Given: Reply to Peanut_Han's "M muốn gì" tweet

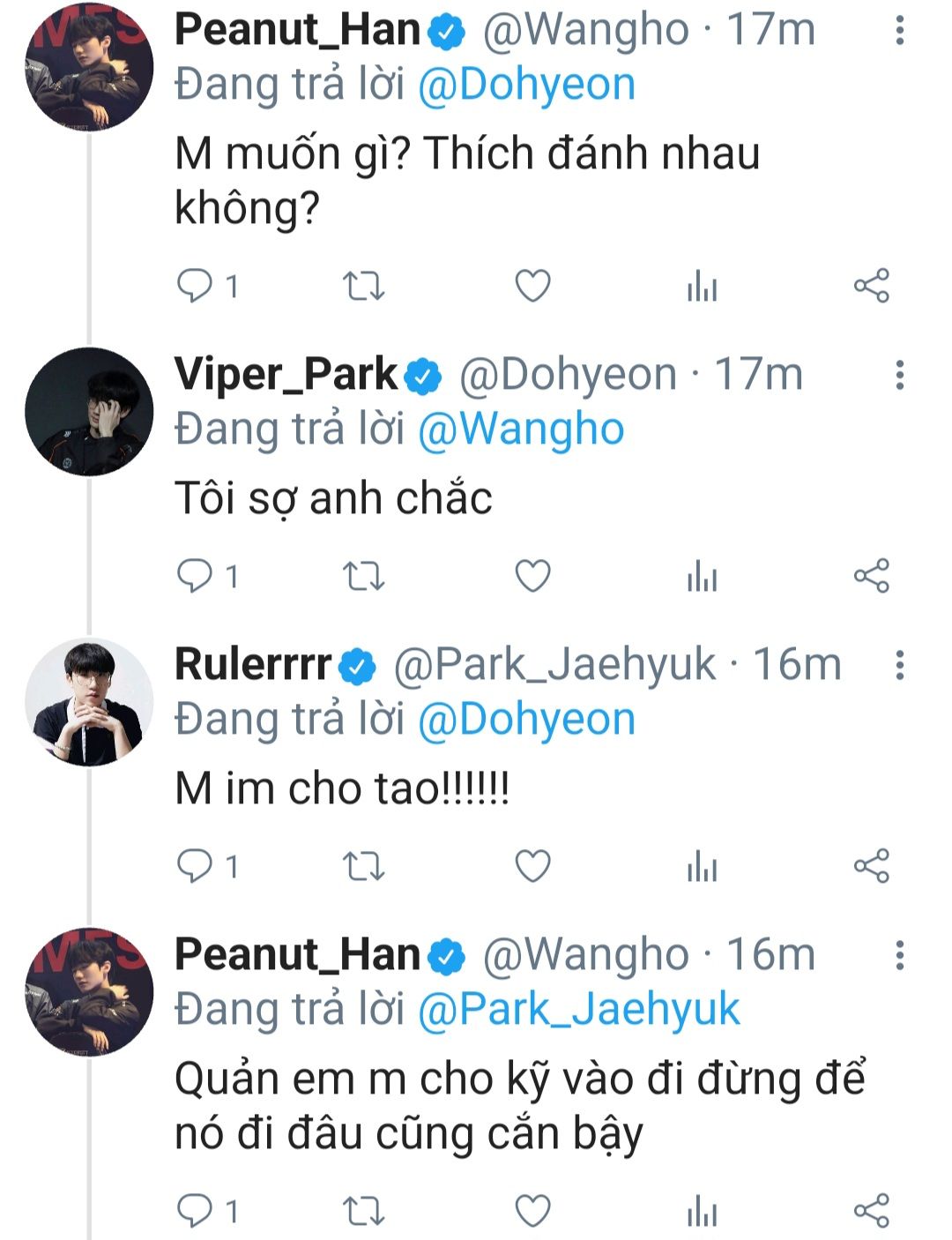Looking at the screenshot, I should coord(195,286).
